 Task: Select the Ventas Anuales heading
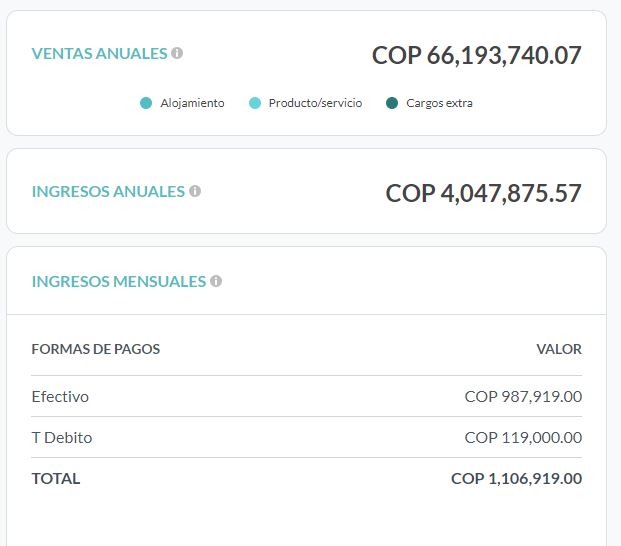99,53
